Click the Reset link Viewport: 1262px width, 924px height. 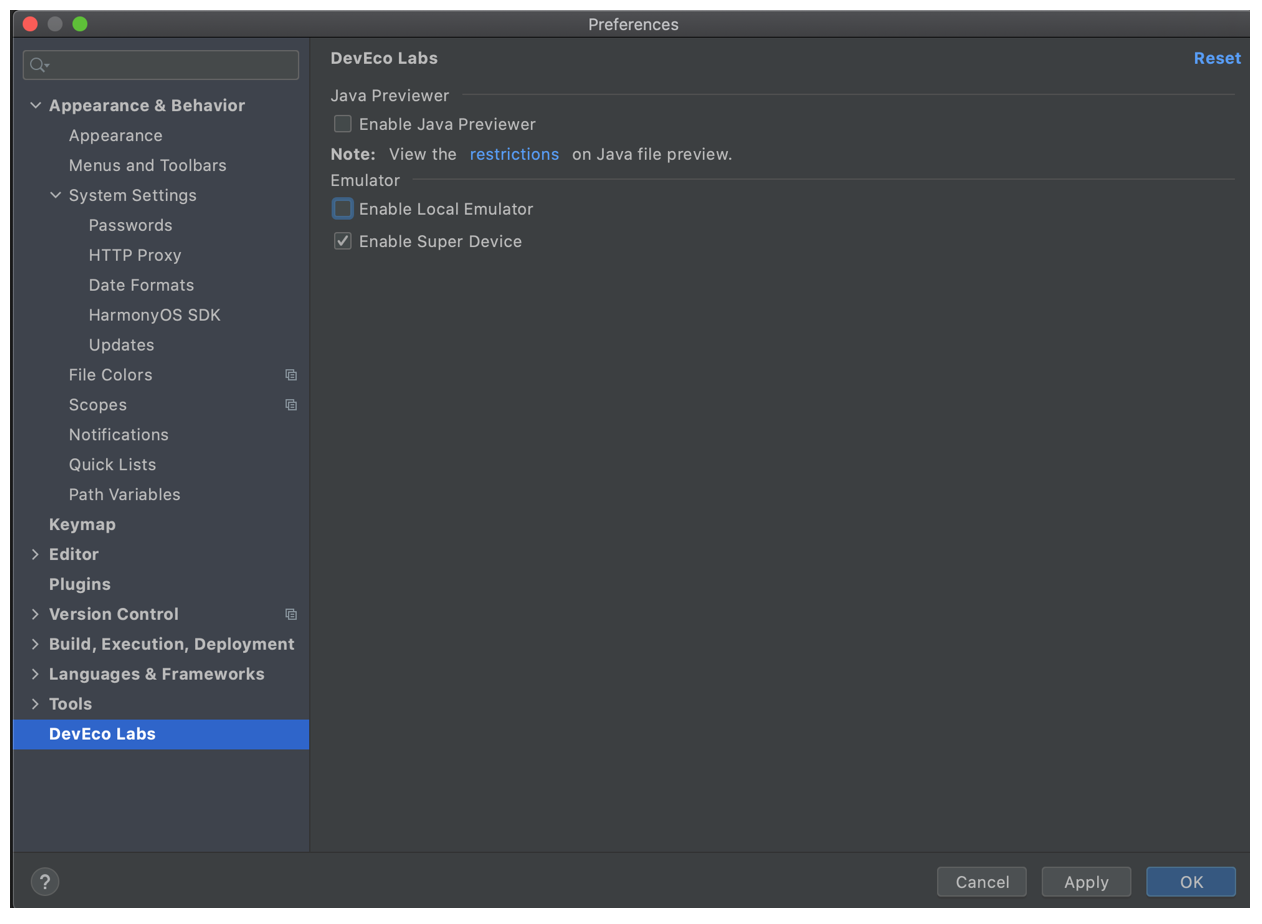[x=1216, y=58]
